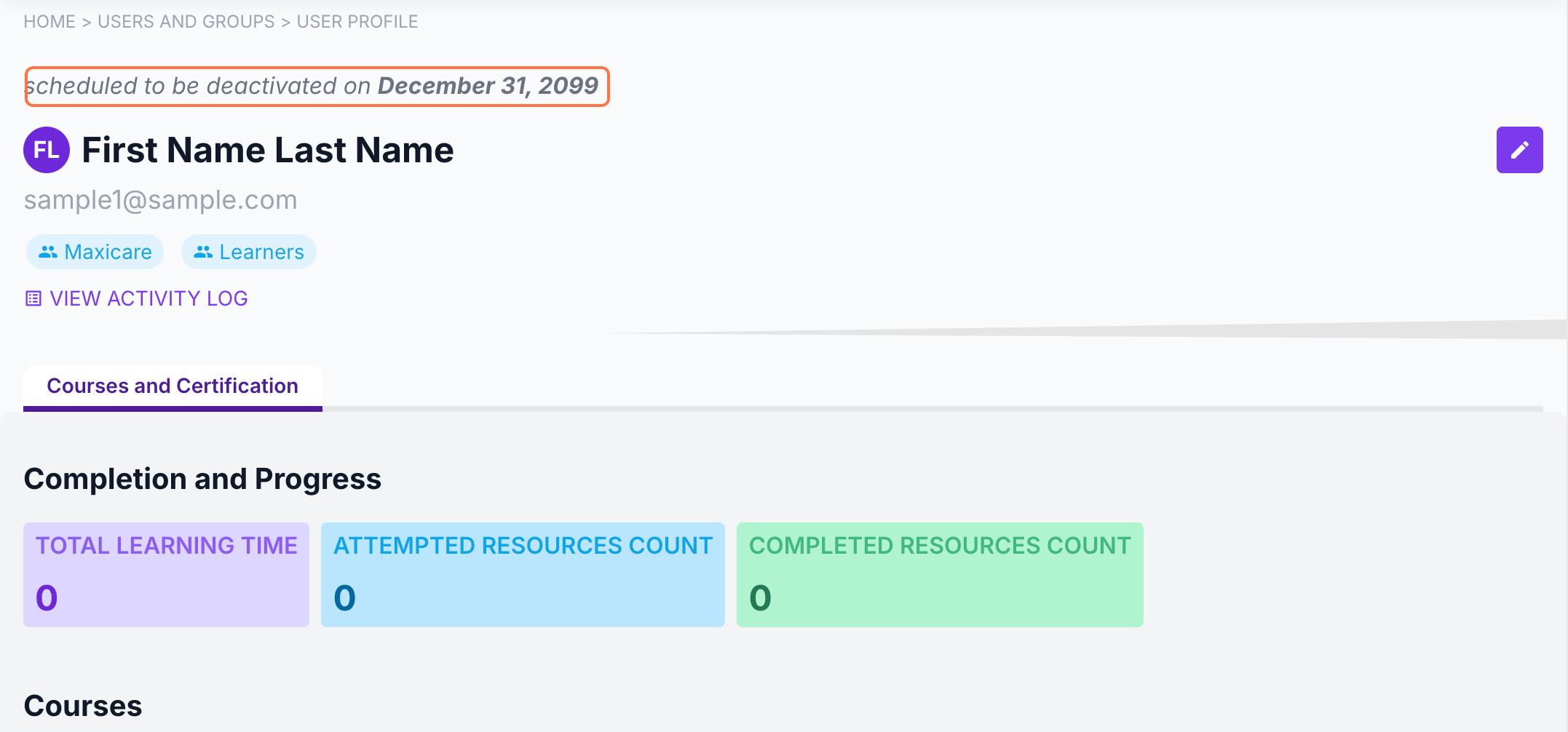Open the Maxicare group label

[x=108, y=252]
